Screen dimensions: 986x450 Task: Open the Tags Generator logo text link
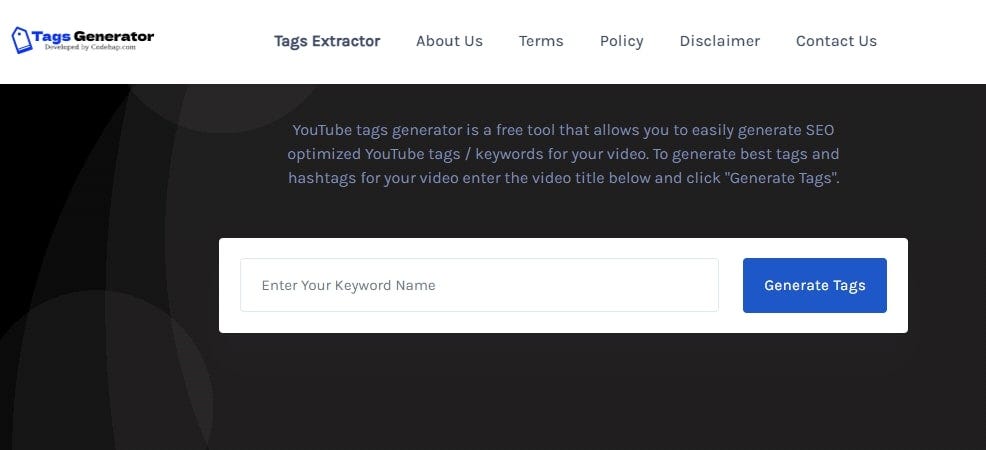93,36
